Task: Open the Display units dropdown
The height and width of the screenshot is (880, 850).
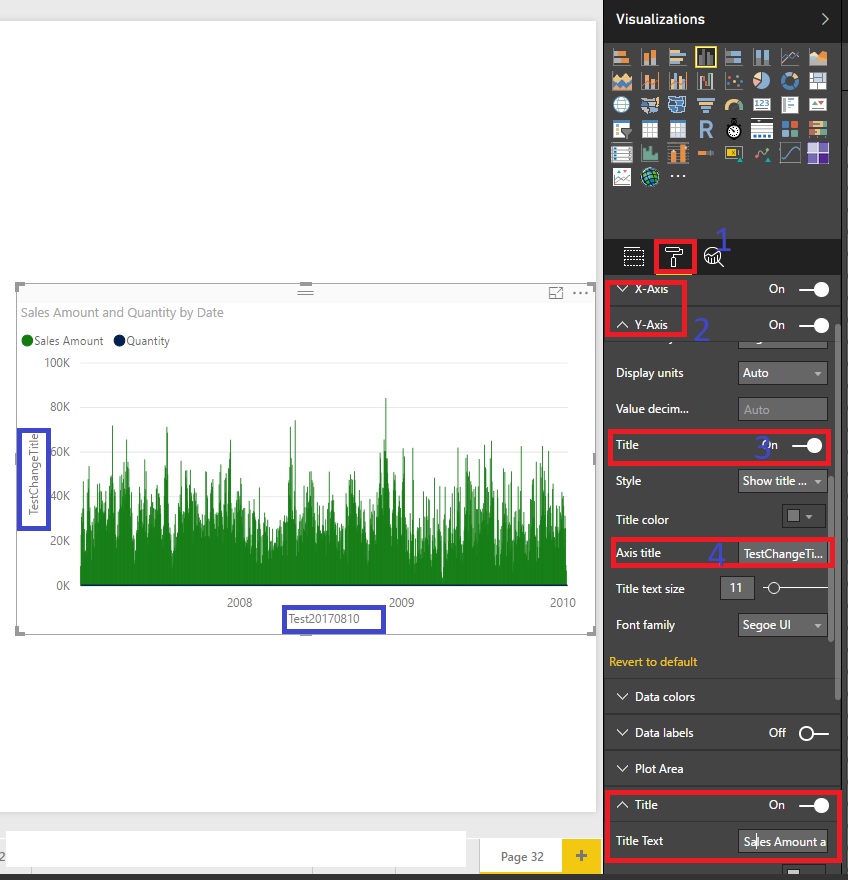Action: point(783,373)
